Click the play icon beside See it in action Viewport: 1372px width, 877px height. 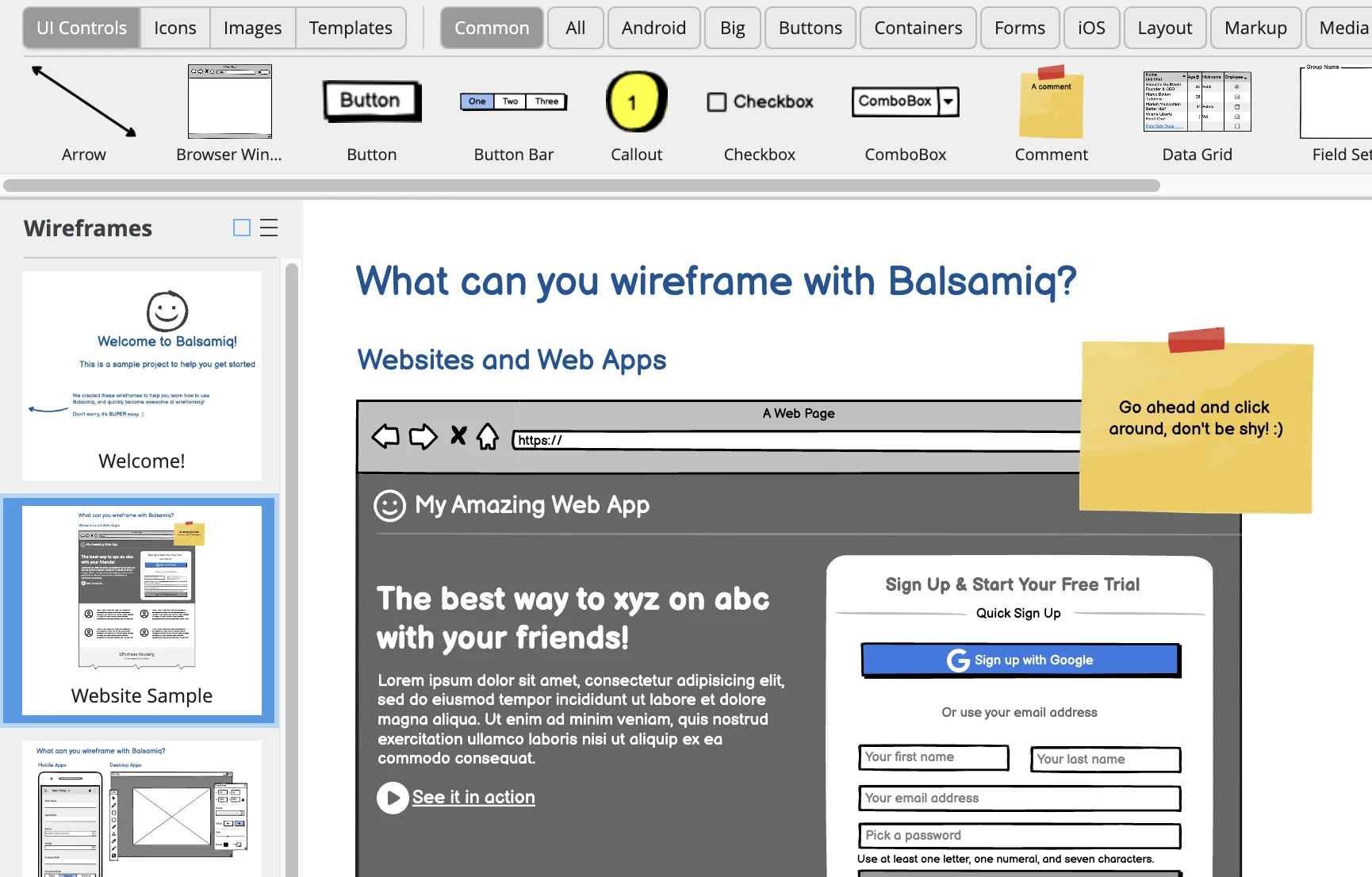[x=393, y=798]
